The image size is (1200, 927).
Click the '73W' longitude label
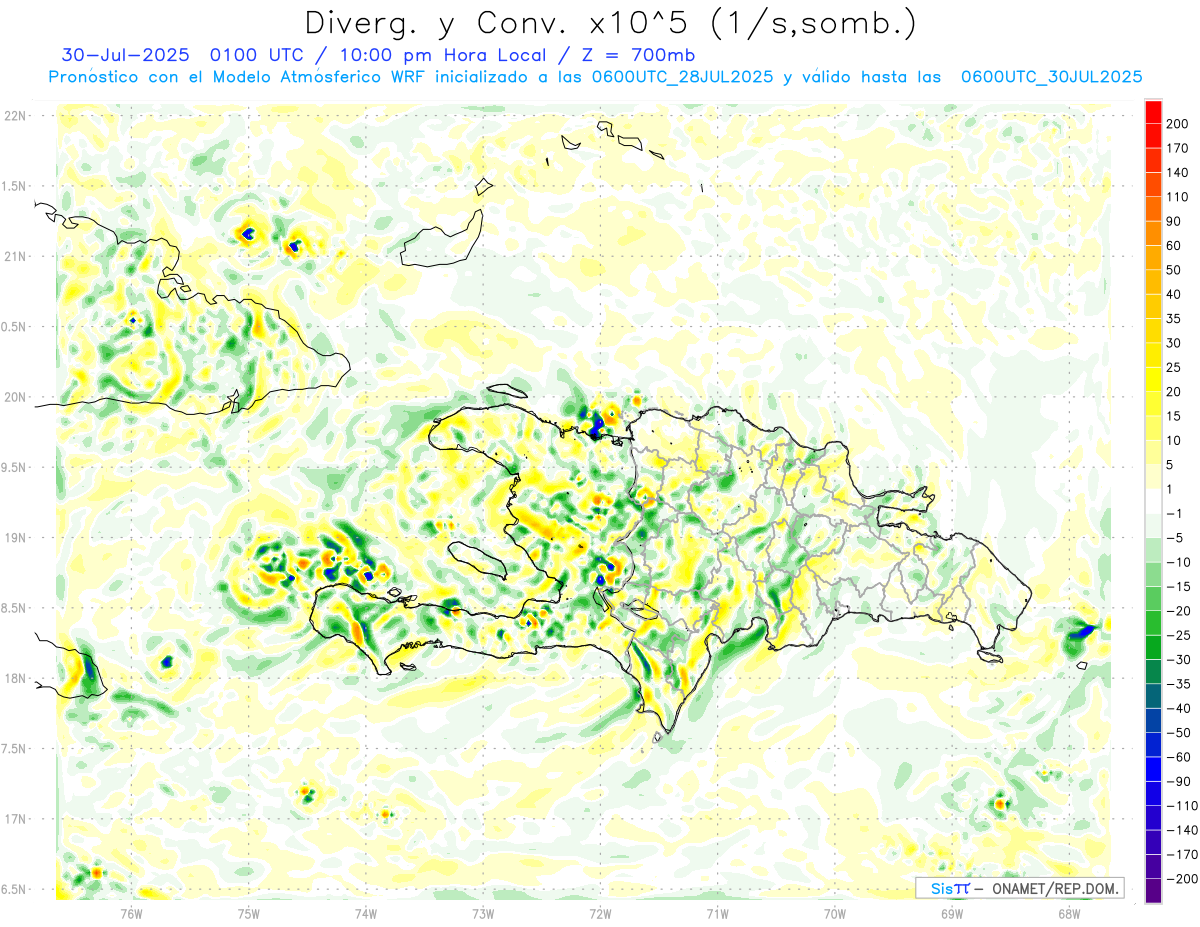[483, 912]
